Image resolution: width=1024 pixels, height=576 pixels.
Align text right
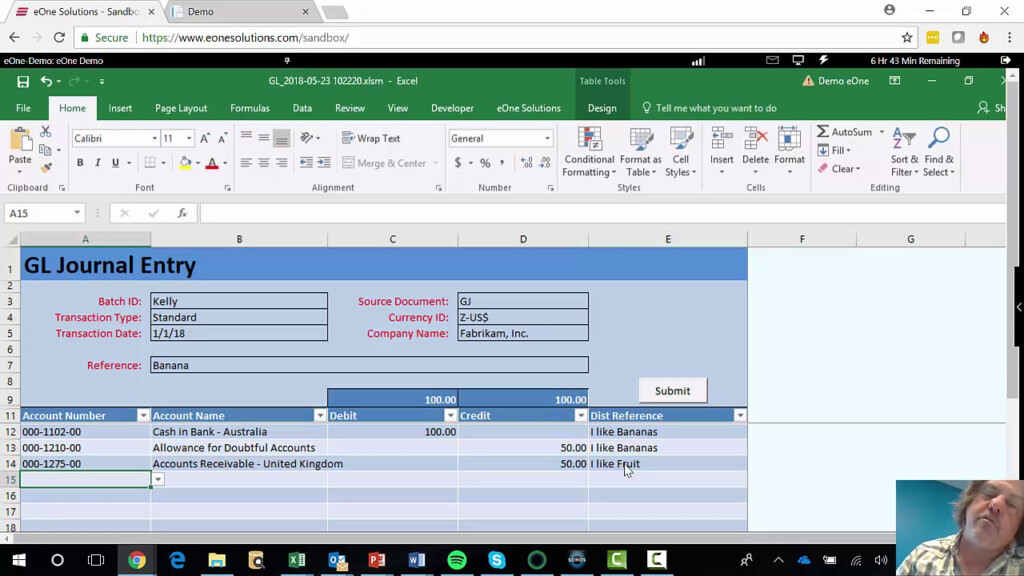coord(281,163)
